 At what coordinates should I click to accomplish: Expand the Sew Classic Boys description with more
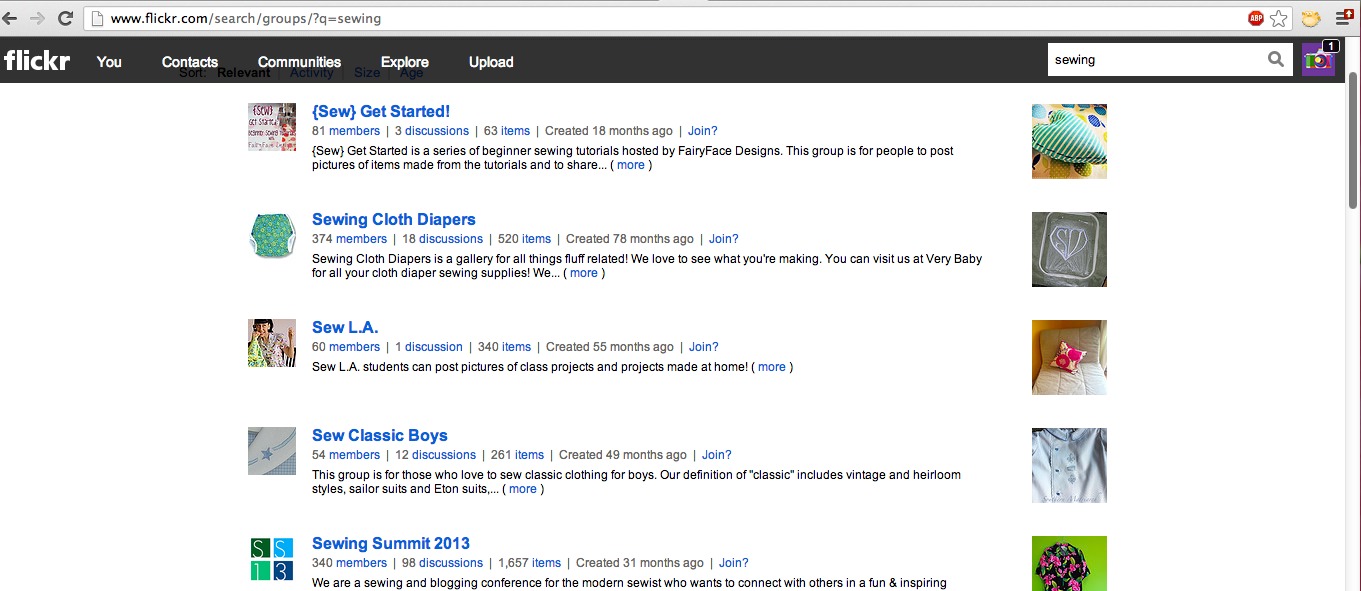click(x=523, y=489)
